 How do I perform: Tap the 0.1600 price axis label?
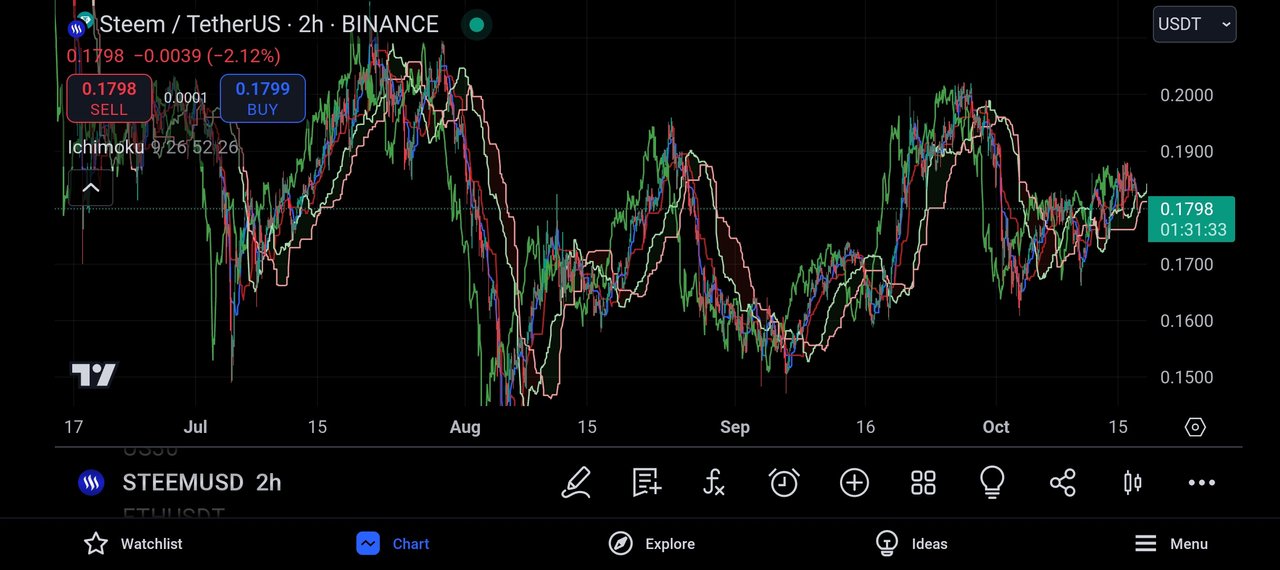[x=1186, y=321]
